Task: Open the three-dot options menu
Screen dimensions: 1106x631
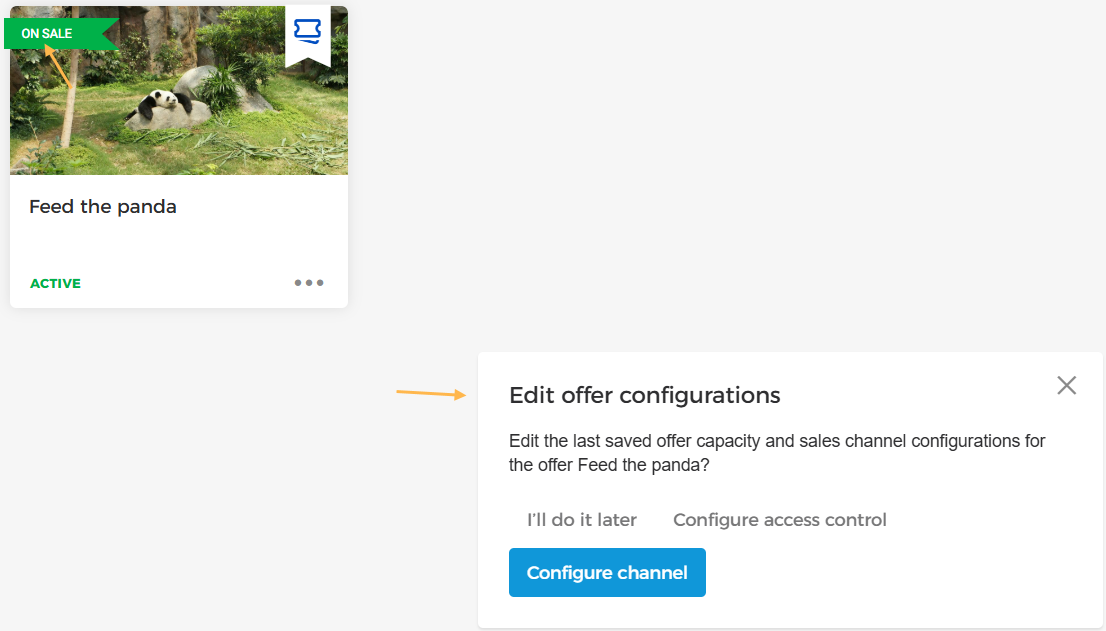Action: click(x=309, y=283)
